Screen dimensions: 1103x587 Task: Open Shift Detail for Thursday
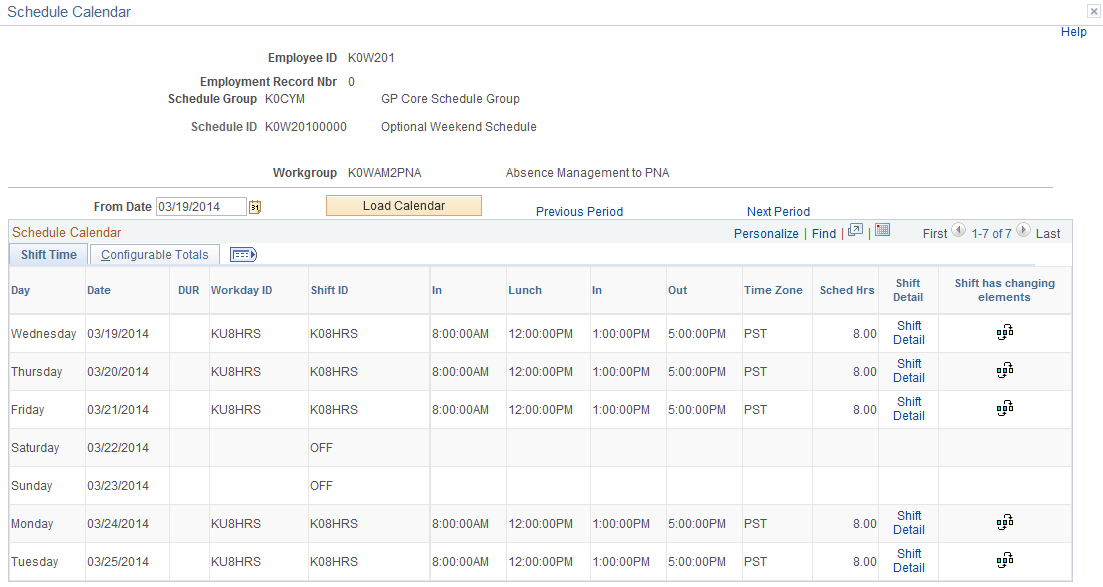pyautogui.click(x=908, y=371)
